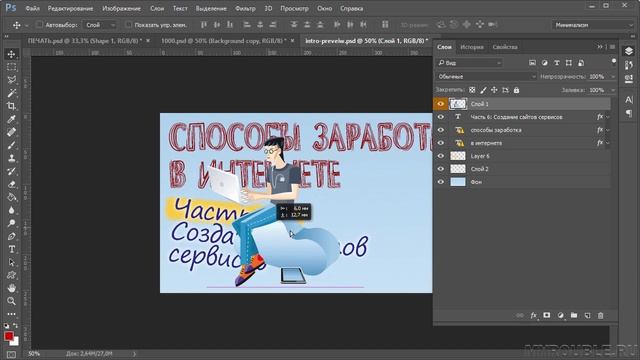
Task: Enable the Автовыбор checkbox
Action: click(39, 24)
